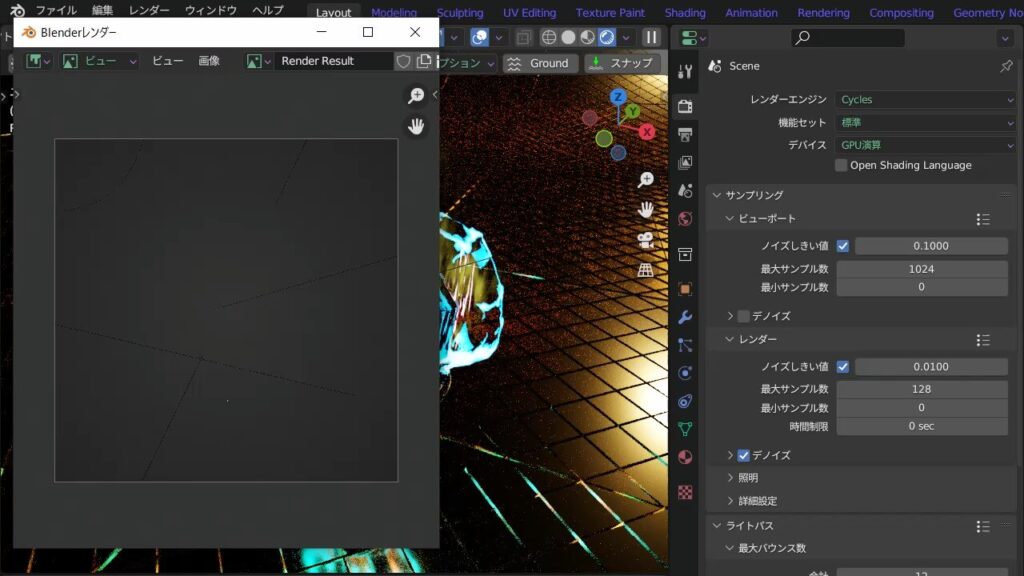Screen dimensions: 1024x576
Task: Pin the Scene properties with pin icon
Action: [x=1006, y=66]
